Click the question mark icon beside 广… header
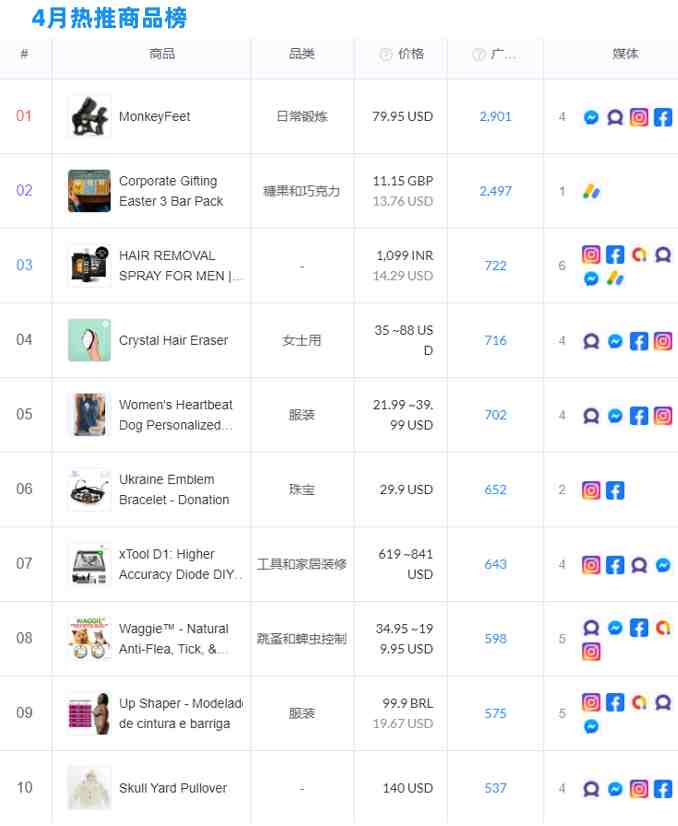Image resolution: width=678 pixels, height=826 pixels. click(x=479, y=55)
